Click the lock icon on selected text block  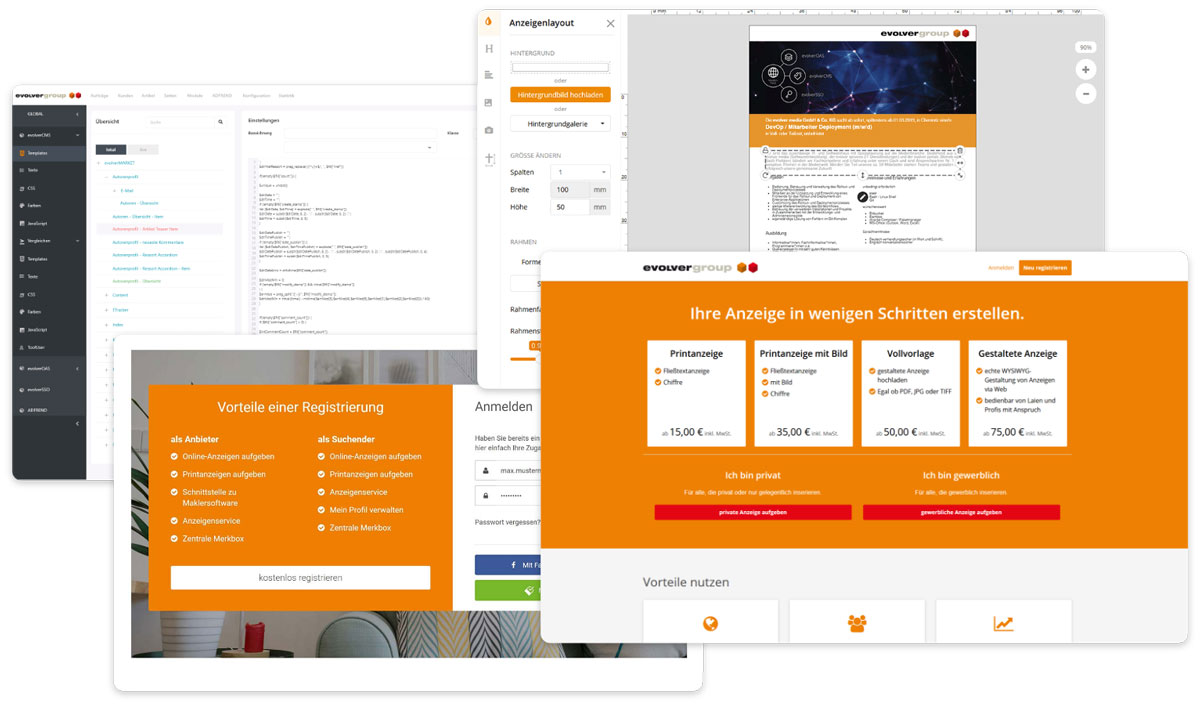tap(766, 150)
